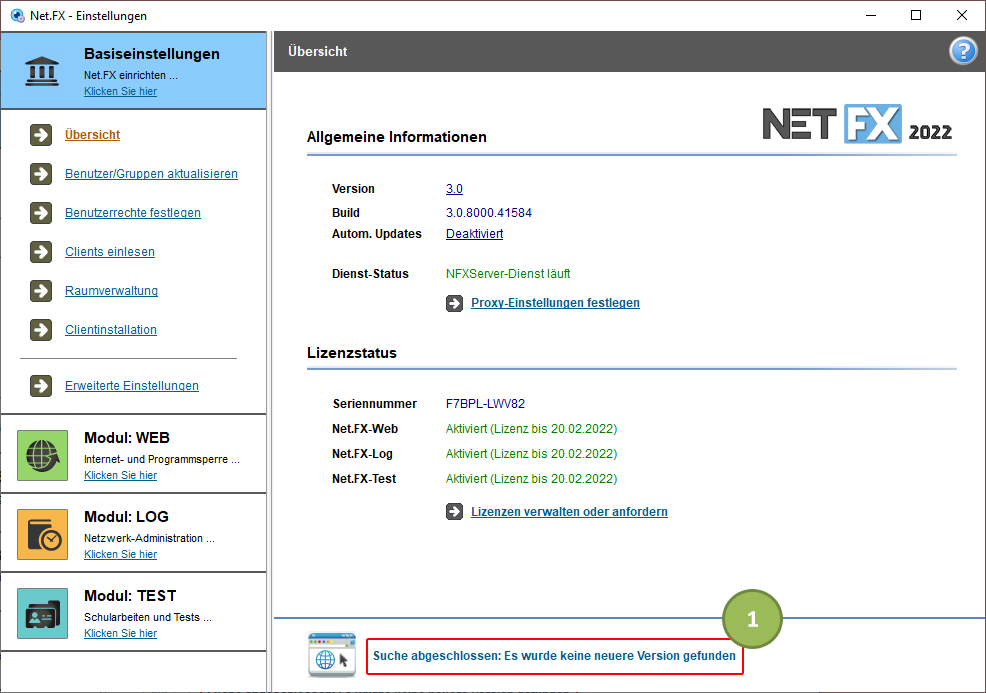Screen dimensions: 986x693
Task: Click 'Schularbeiten und Tests ...' description
Action: click(148, 618)
